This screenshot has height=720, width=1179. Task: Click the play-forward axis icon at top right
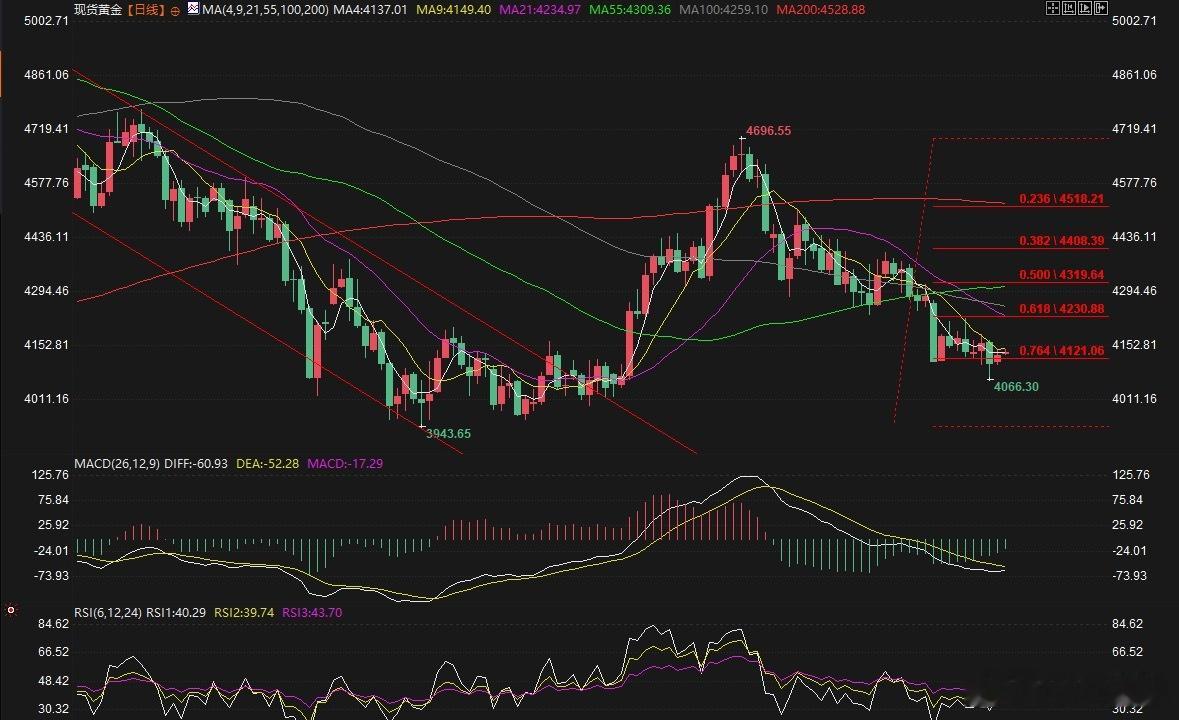(1084, 8)
